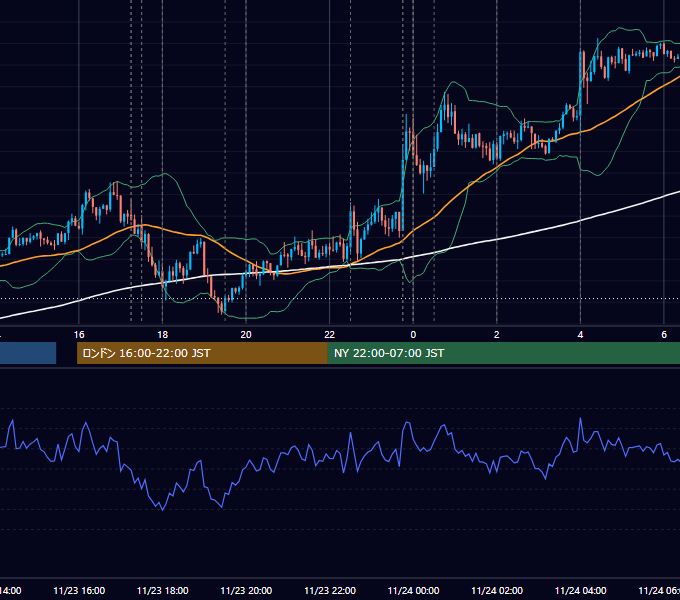Viewport: 680px width, 600px height.
Task: Click hour label 20 on price chart axis
Action: (x=246, y=335)
